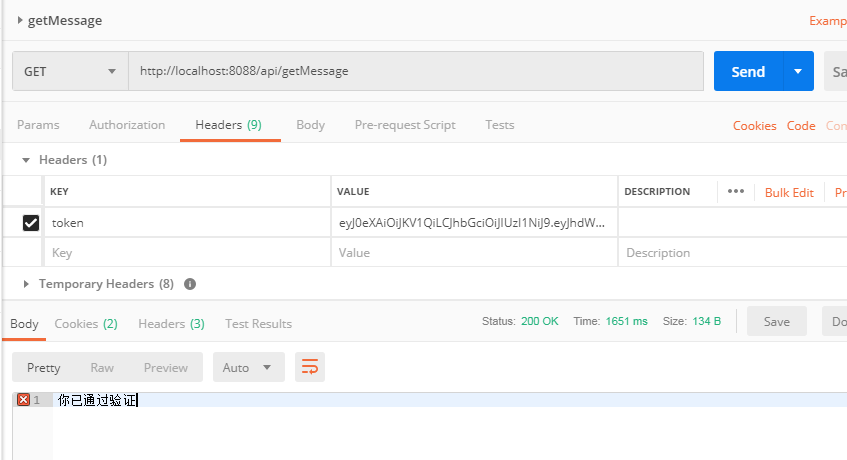847x460 pixels.
Task: Collapse the Headers (1) section
Action: 26,160
